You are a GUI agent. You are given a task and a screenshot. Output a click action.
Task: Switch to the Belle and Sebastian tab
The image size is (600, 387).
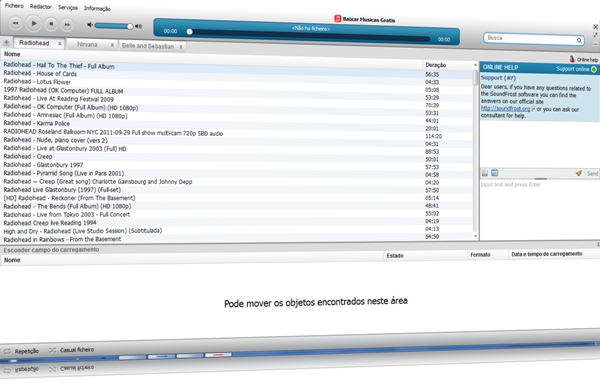tap(148, 46)
